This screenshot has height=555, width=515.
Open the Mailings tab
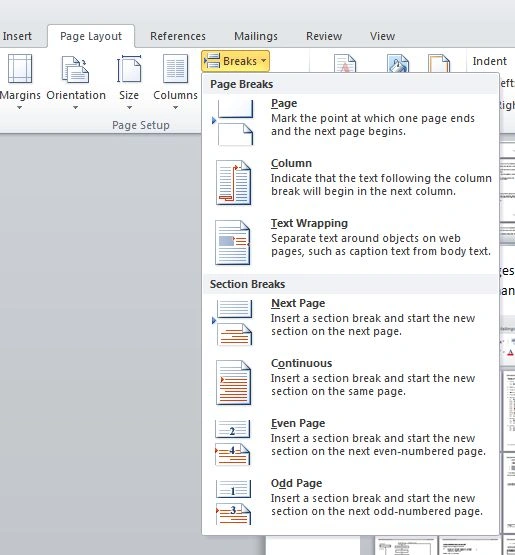[x=256, y=36]
